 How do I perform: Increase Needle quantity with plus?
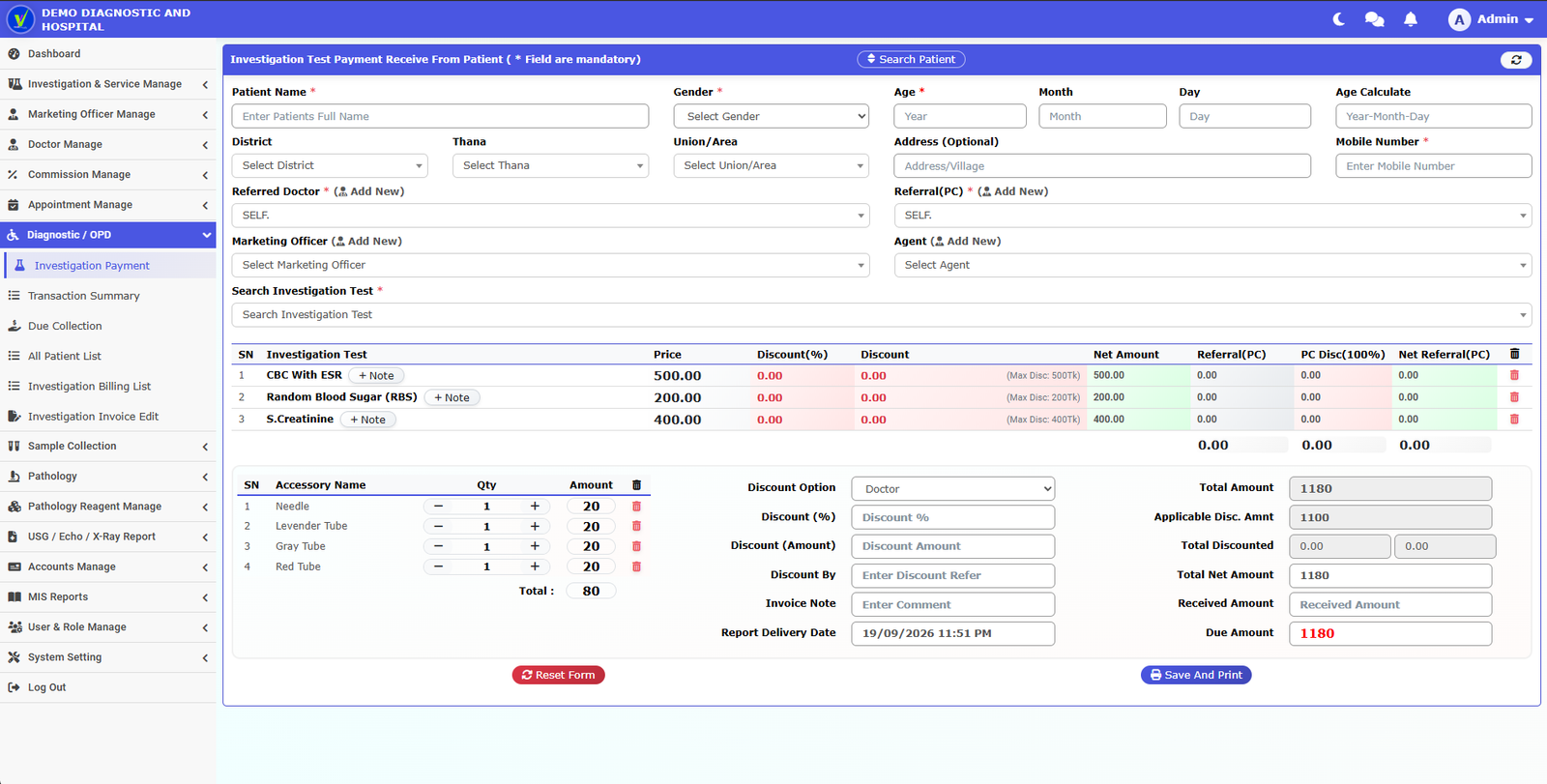[535, 507]
